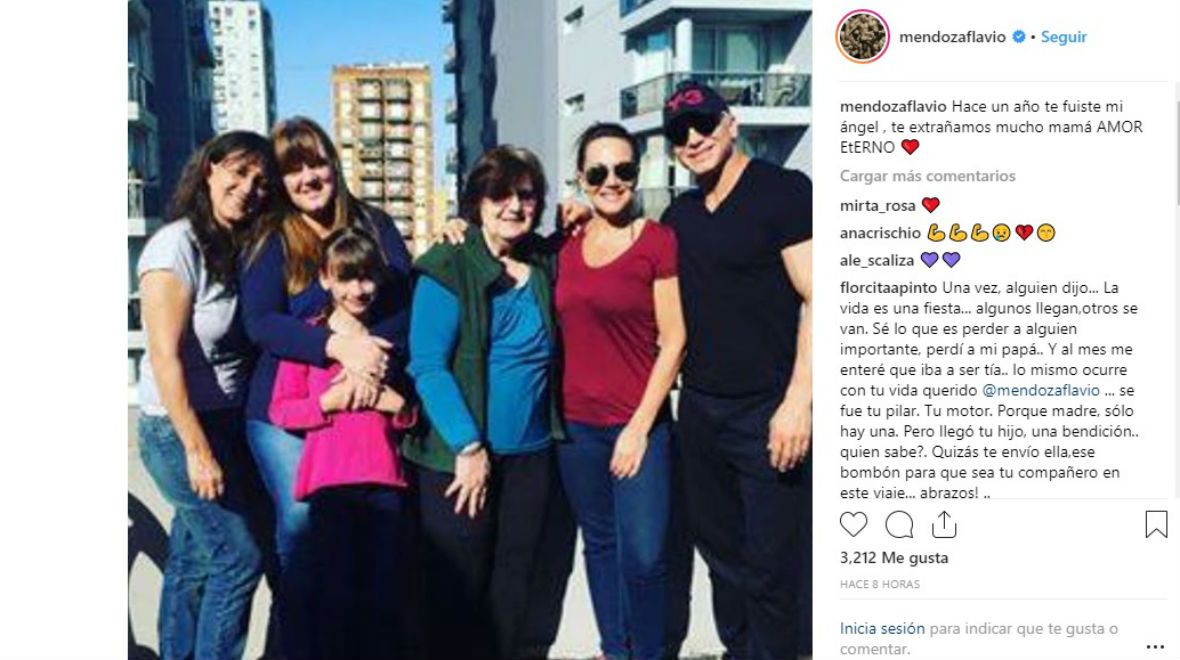1180x660 pixels.
Task: Like the post with the heart icon
Action: click(x=853, y=525)
